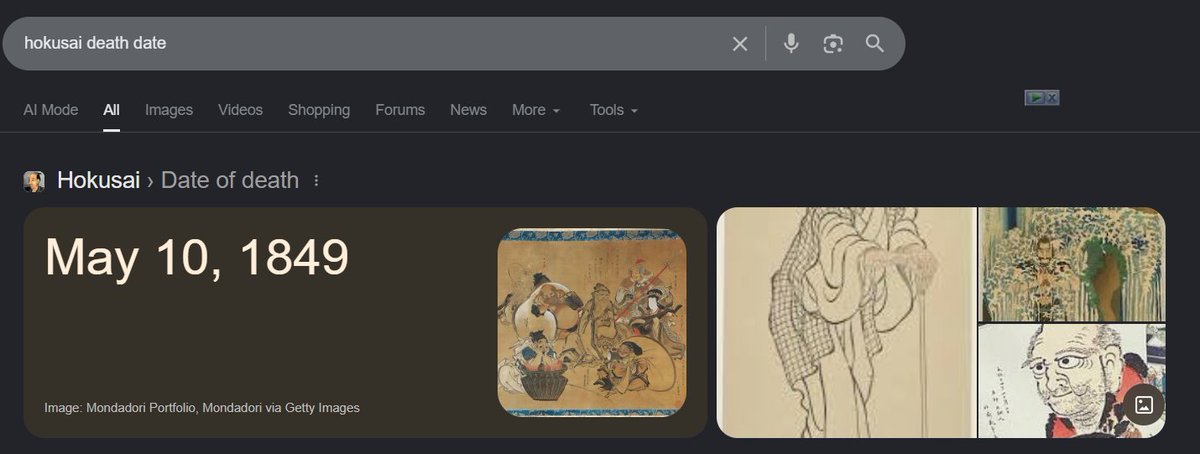Click the Mondadori Portfolio image credit text

point(202,408)
